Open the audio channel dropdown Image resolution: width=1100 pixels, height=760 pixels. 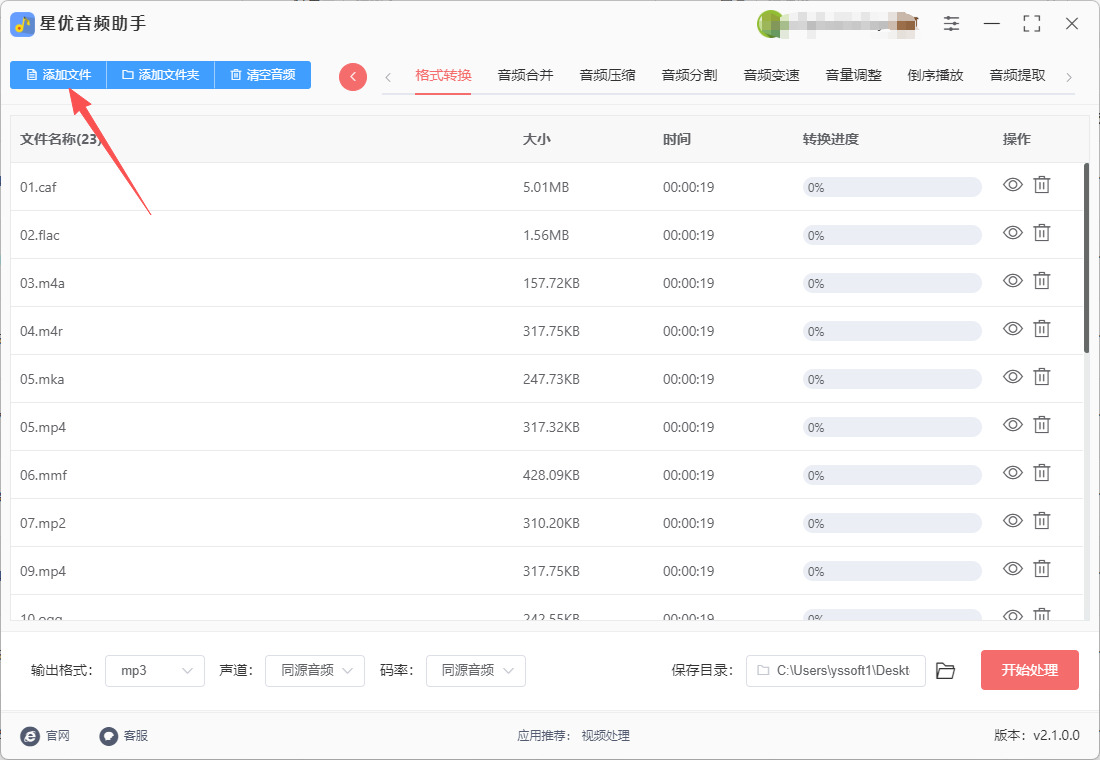point(315,670)
